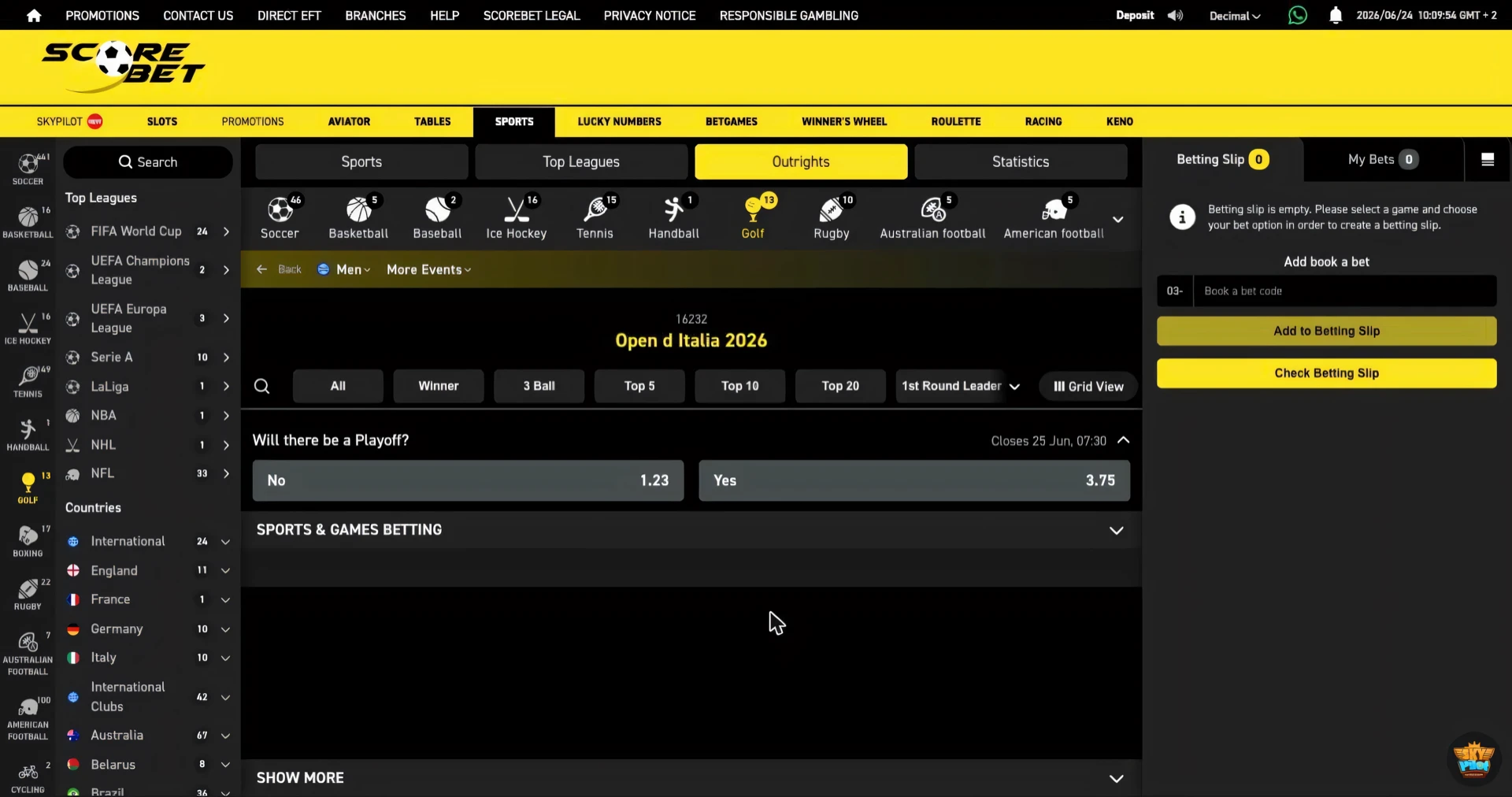
Task: Open the My Bets tab
Action: [1383, 160]
